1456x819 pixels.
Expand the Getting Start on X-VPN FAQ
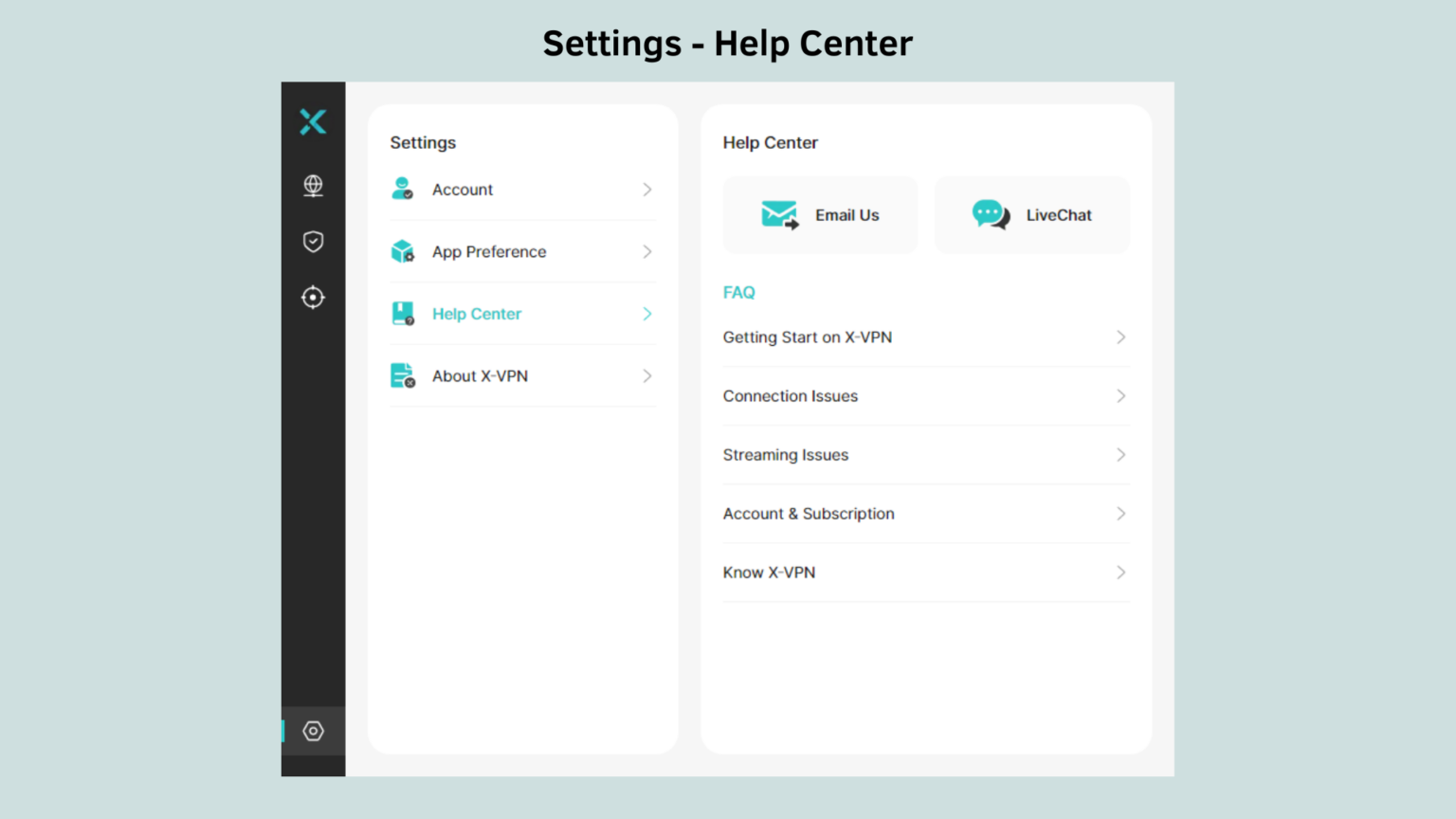point(925,337)
